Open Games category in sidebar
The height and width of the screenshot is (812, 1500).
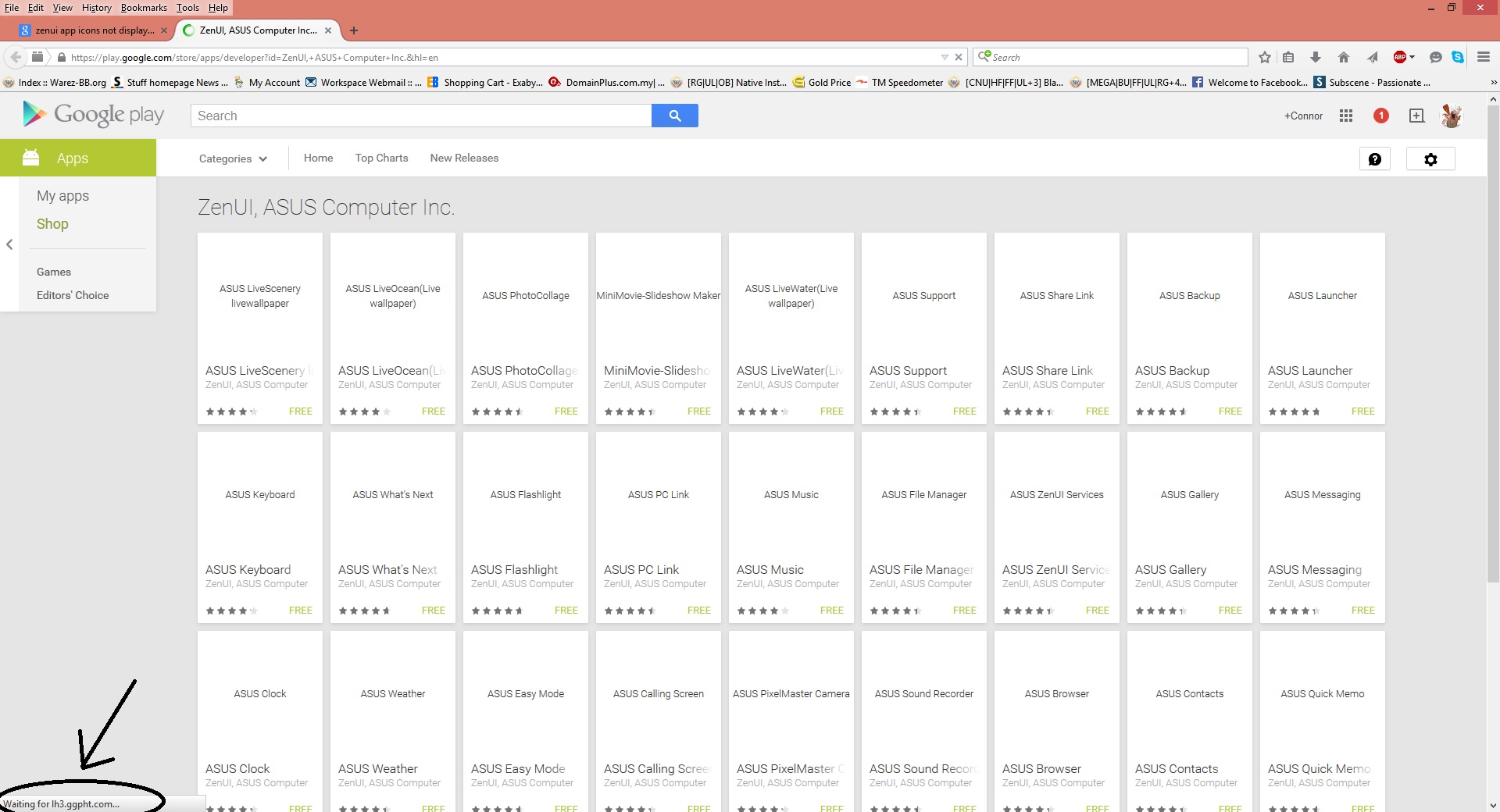tap(53, 272)
